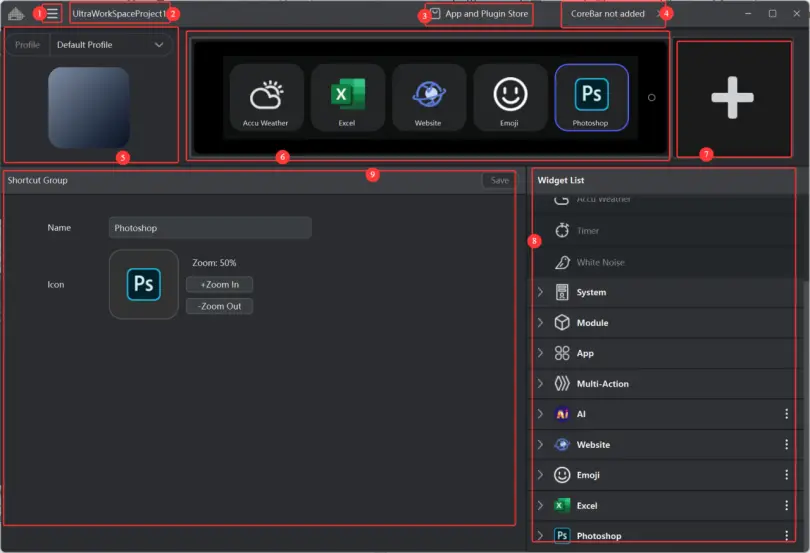The image size is (810, 553).
Task: Click the CoreBar not added status
Action: pyautogui.click(x=608, y=14)
